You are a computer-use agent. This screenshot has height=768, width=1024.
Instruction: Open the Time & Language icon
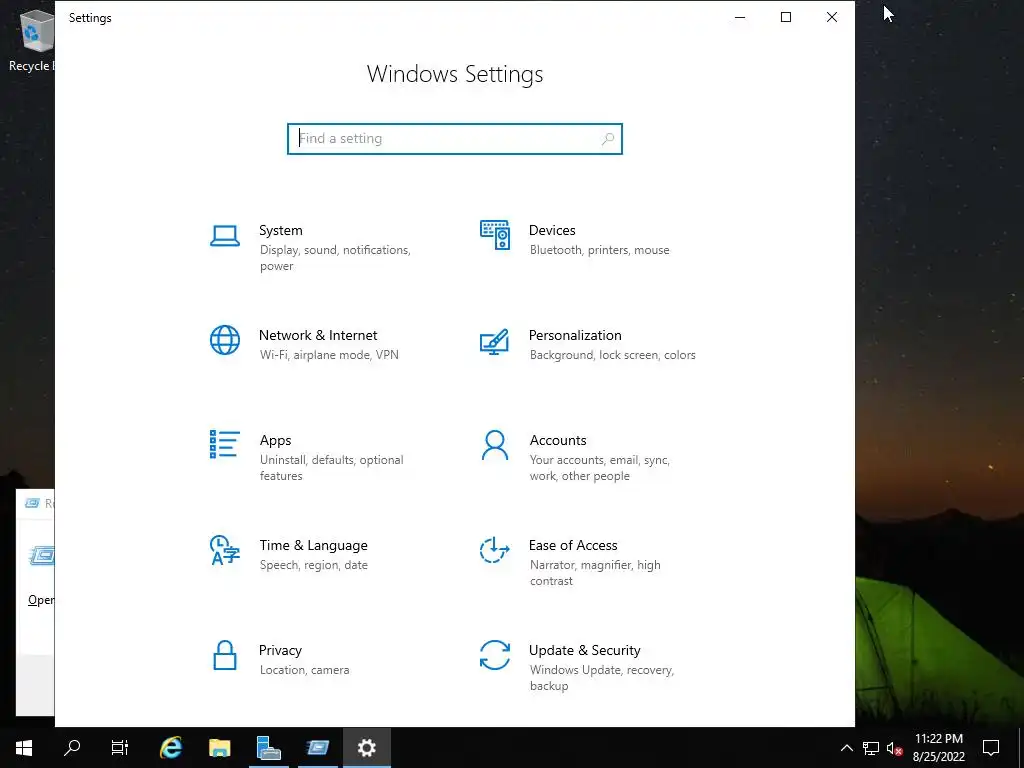225,551
